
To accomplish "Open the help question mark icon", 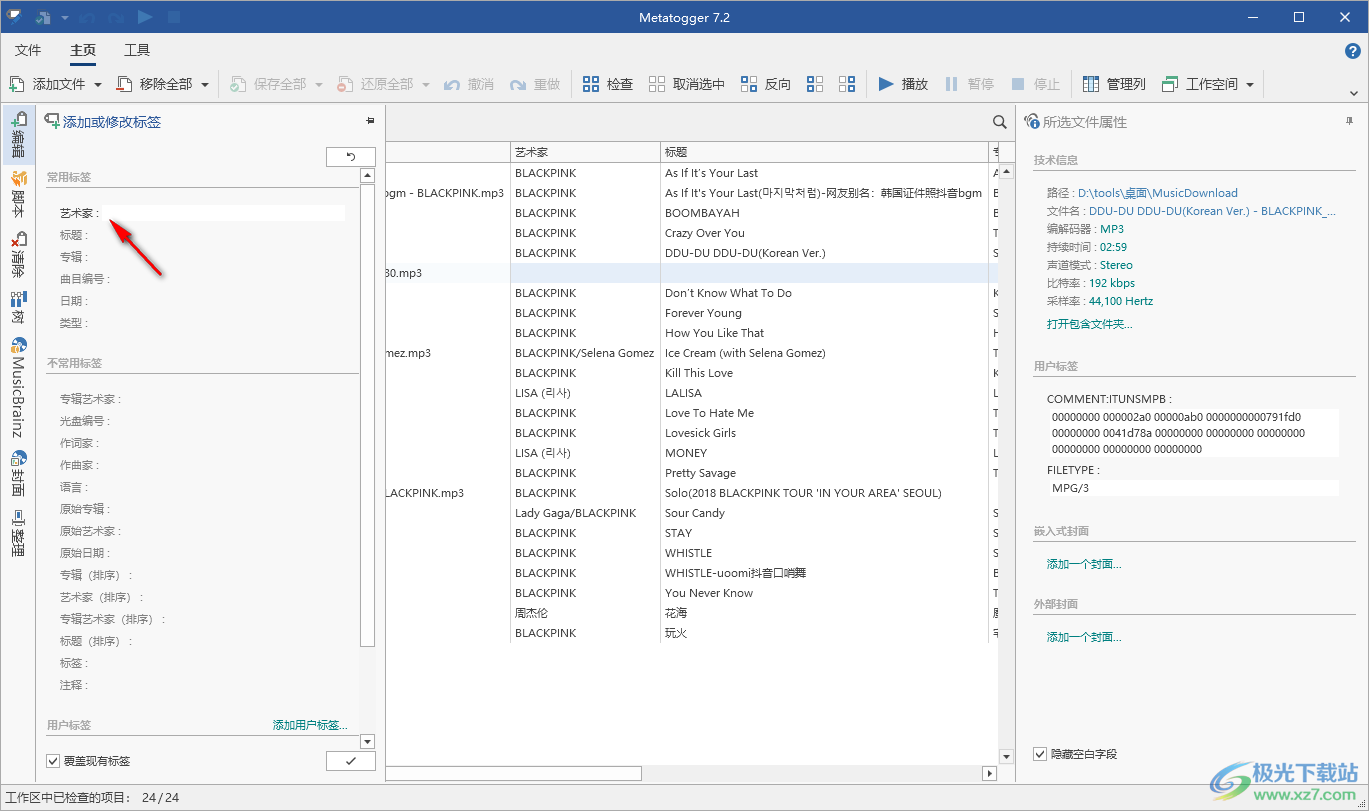I will click(x=1352, y=50).
